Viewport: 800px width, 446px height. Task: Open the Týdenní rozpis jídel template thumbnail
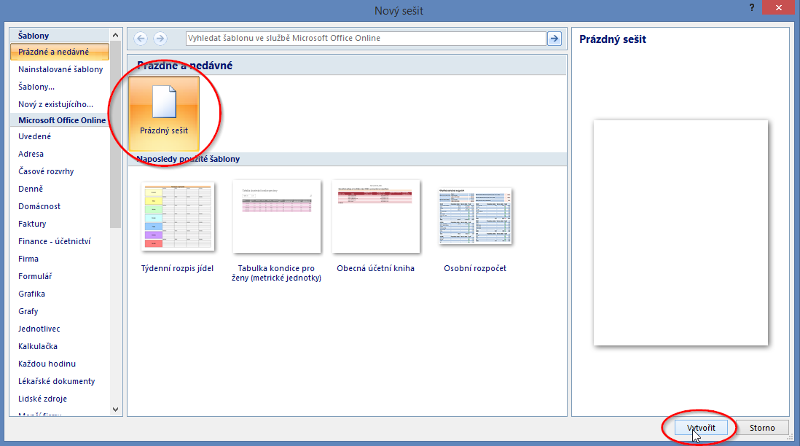[179, 216]
